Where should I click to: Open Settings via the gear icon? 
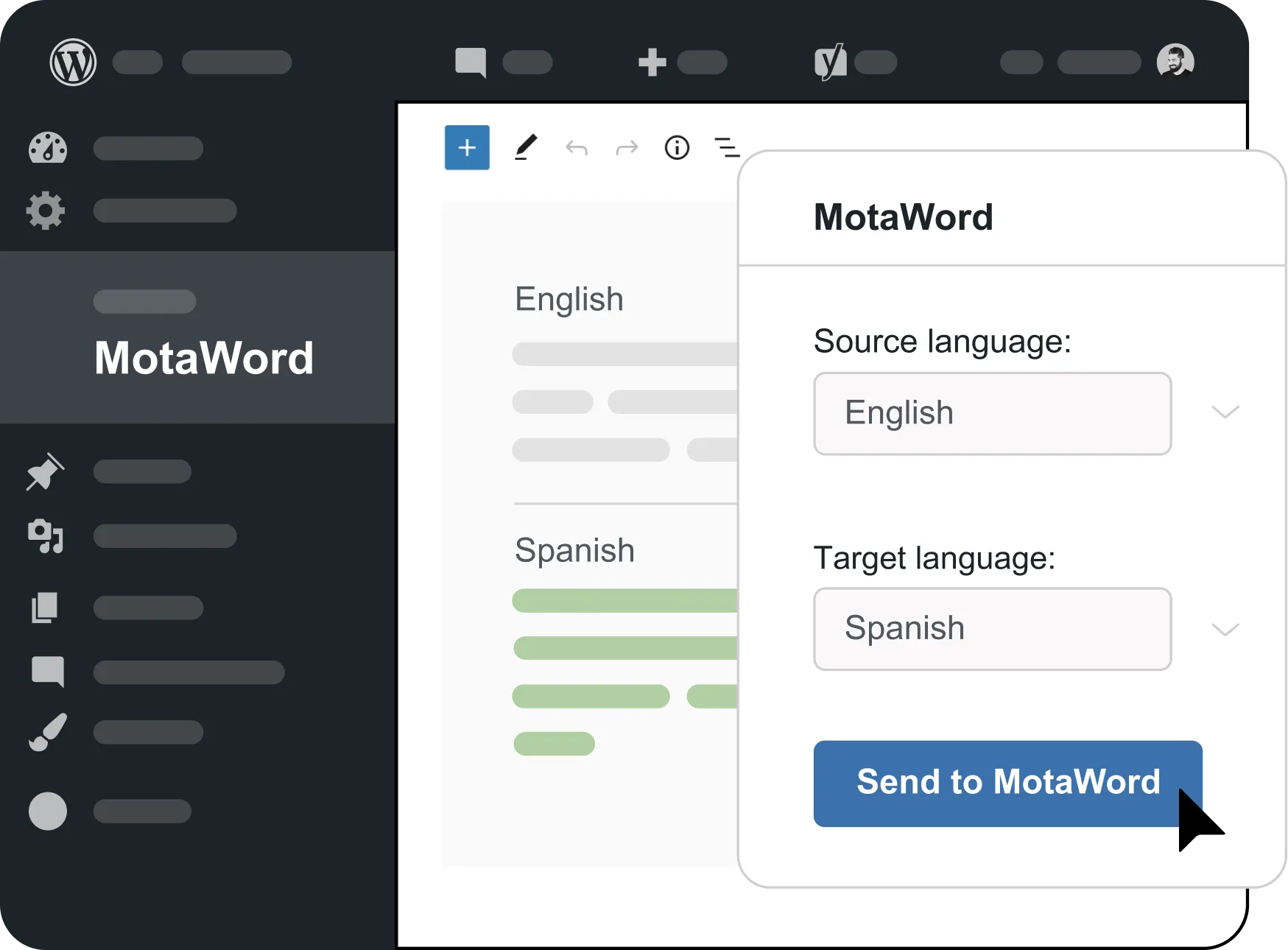tap(46, 211)
